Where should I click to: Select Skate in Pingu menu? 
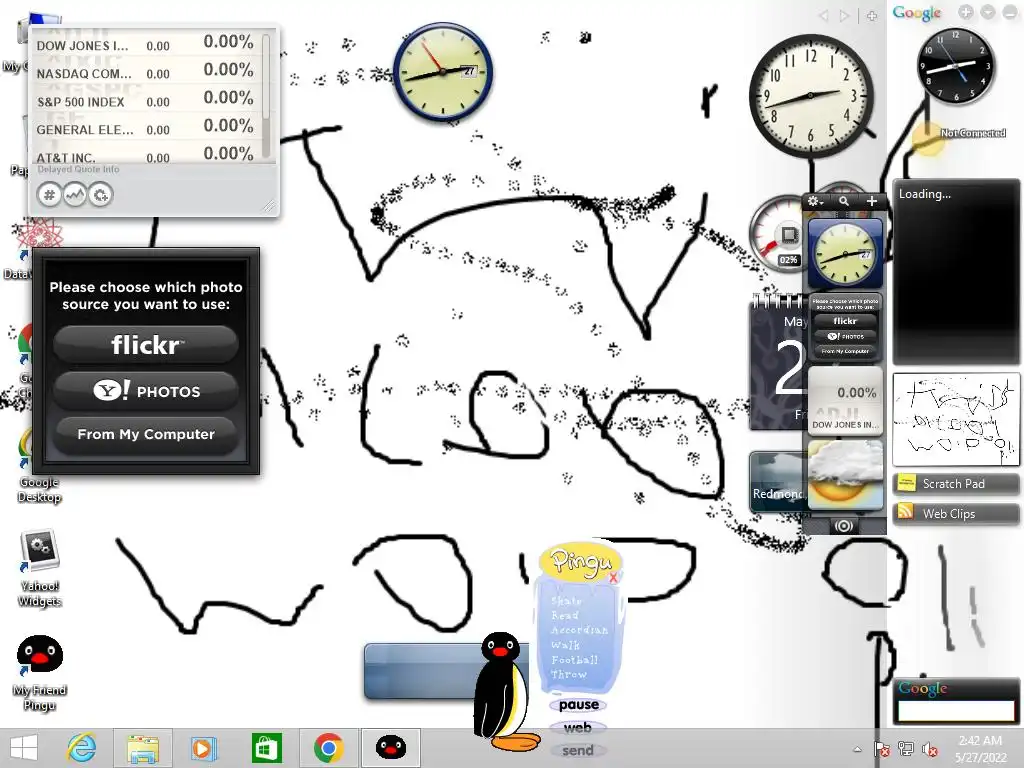point(566,600)
